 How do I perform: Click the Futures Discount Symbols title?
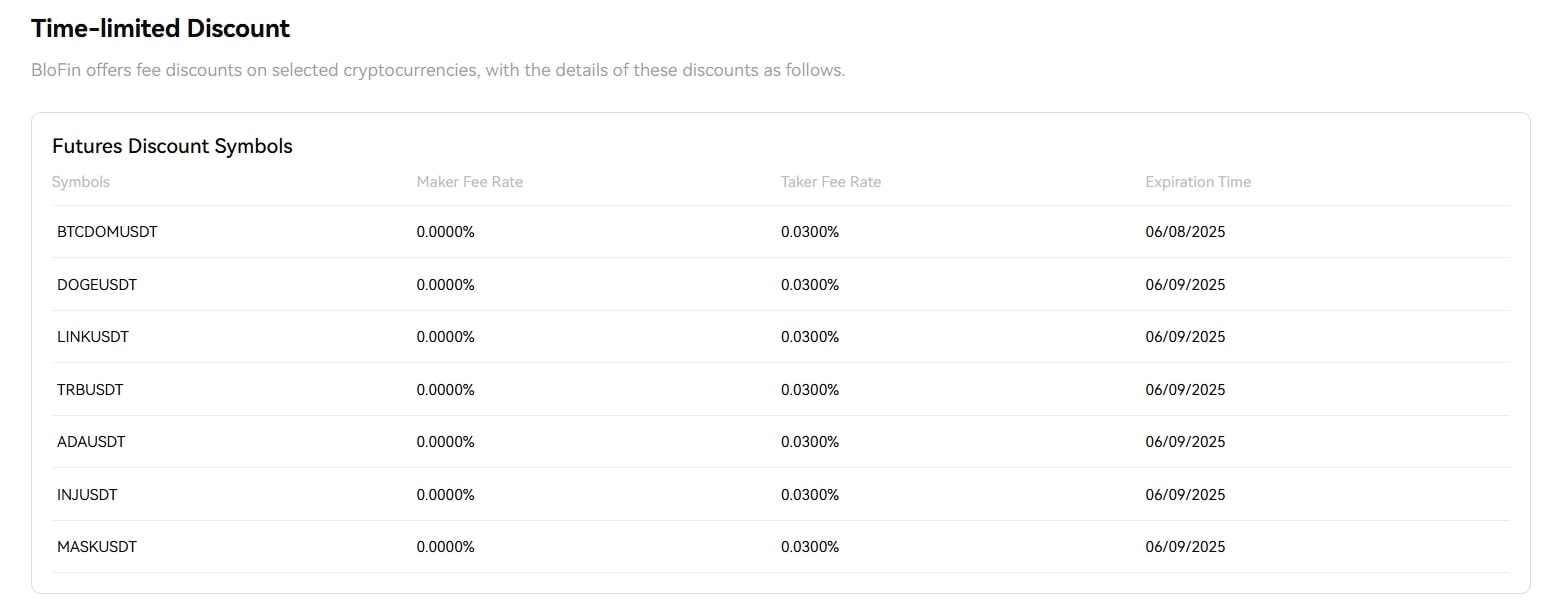(172, 146)
